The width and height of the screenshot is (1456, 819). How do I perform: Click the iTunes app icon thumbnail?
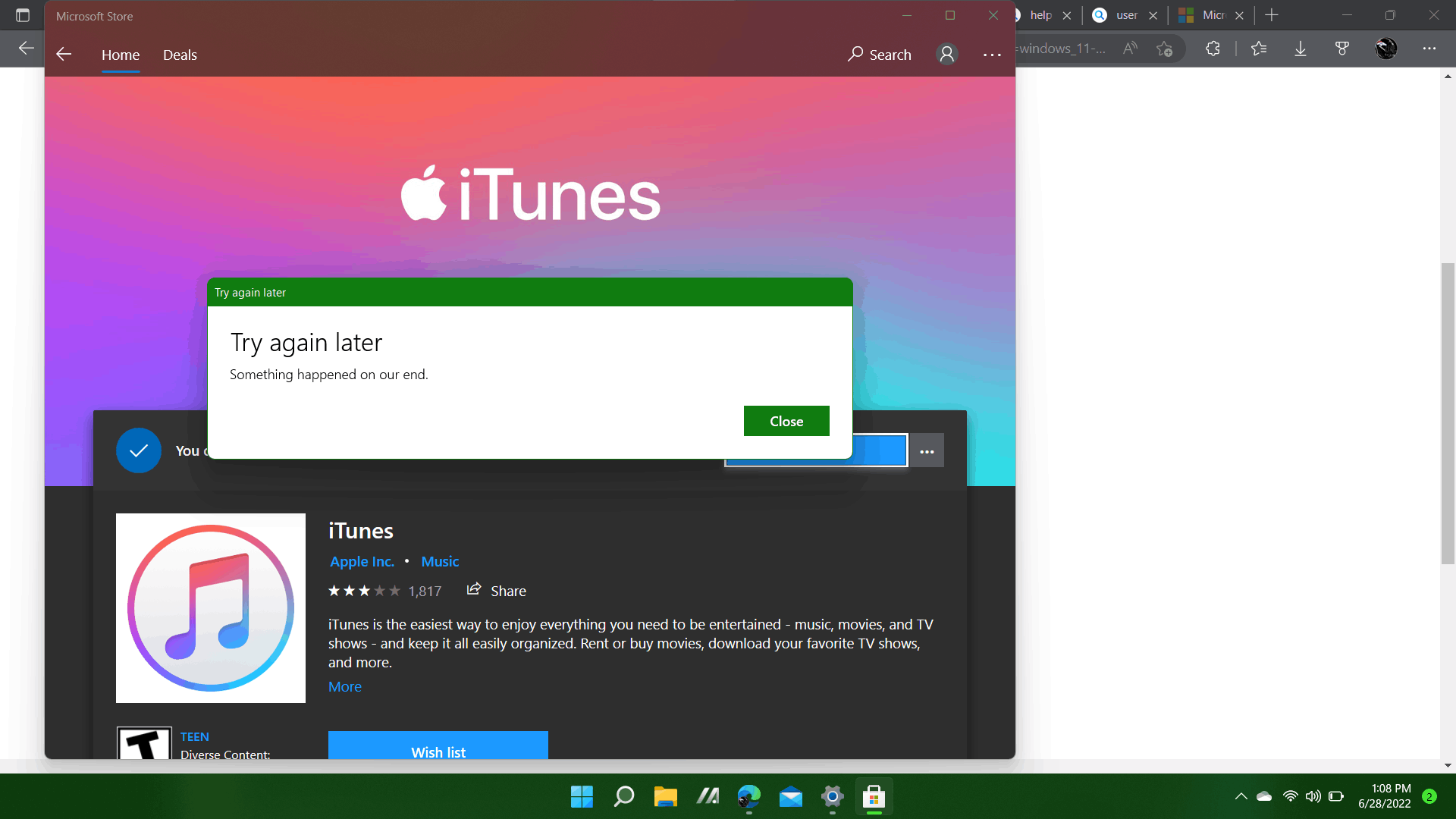pos(211,608)
